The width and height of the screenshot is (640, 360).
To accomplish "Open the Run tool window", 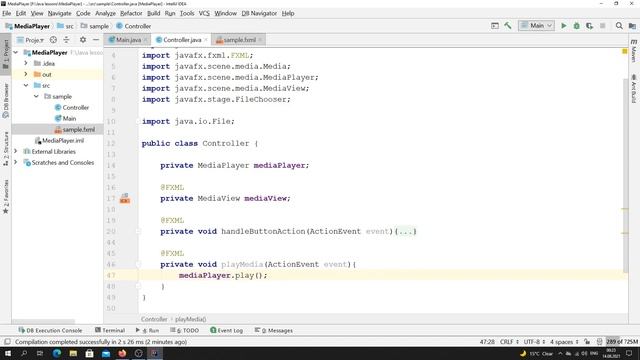I will coord(147,330).
